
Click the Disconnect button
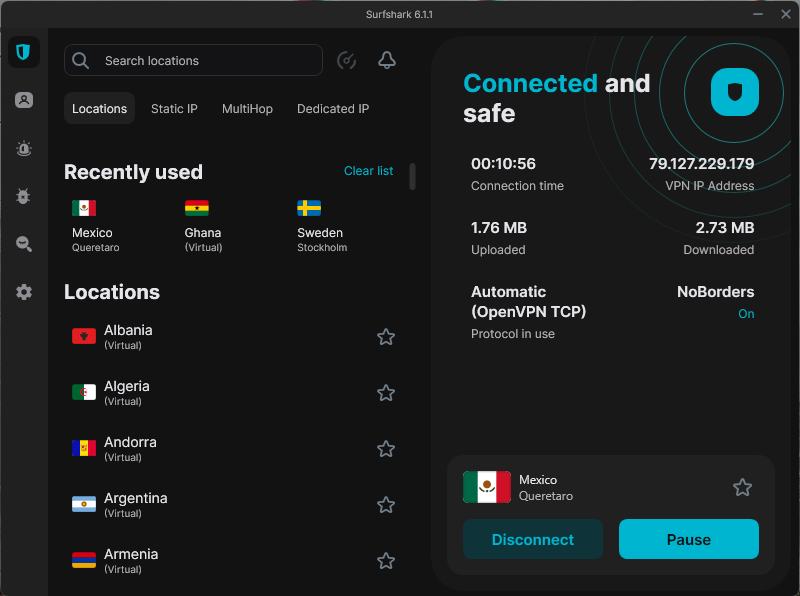(x=533, y=539)
